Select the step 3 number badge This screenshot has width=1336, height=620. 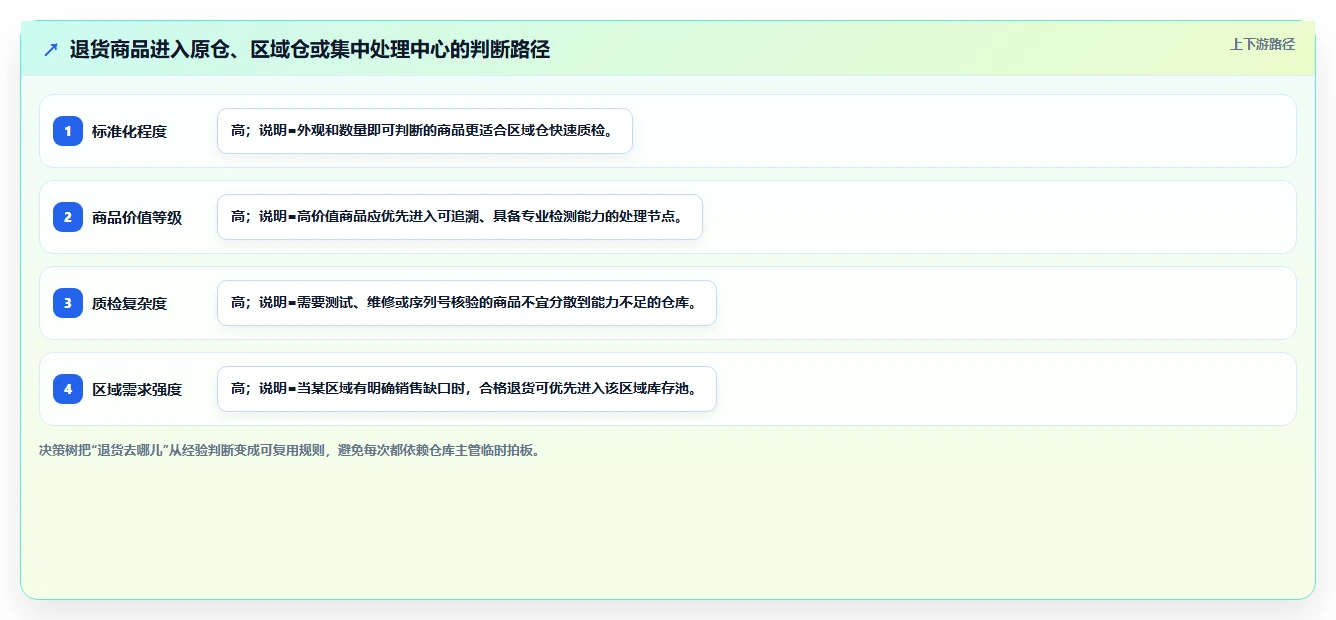68,303
